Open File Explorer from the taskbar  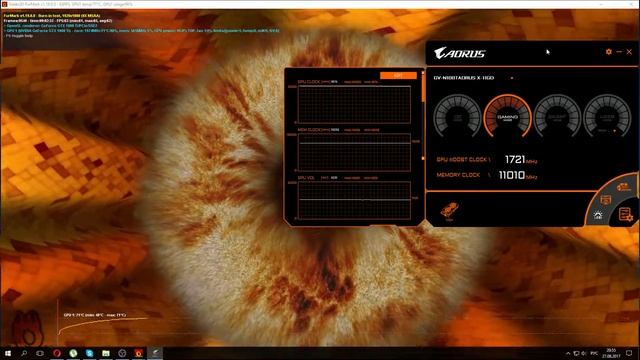(x=106, y=353)
